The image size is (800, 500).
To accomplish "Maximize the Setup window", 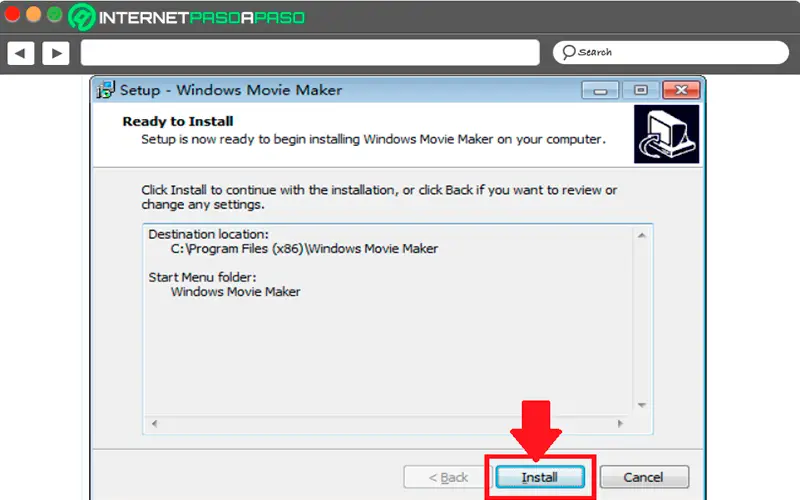I will tap(640, 90).
